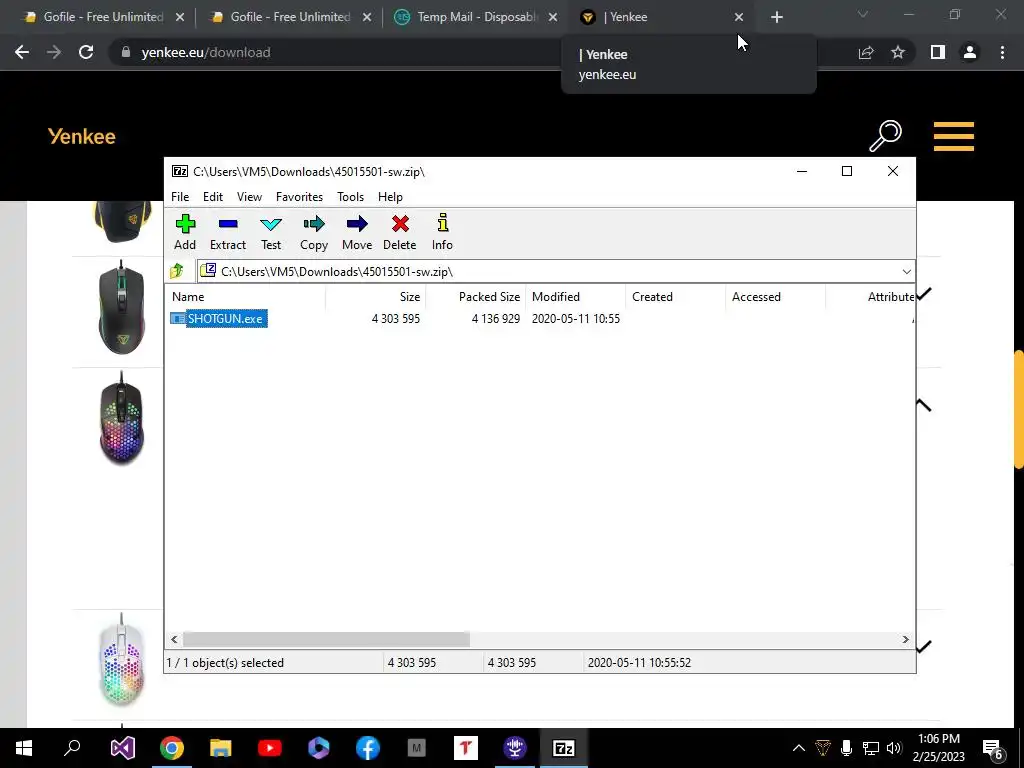Click the microphone tray icon
The image size is (1024, 768).
846,748
